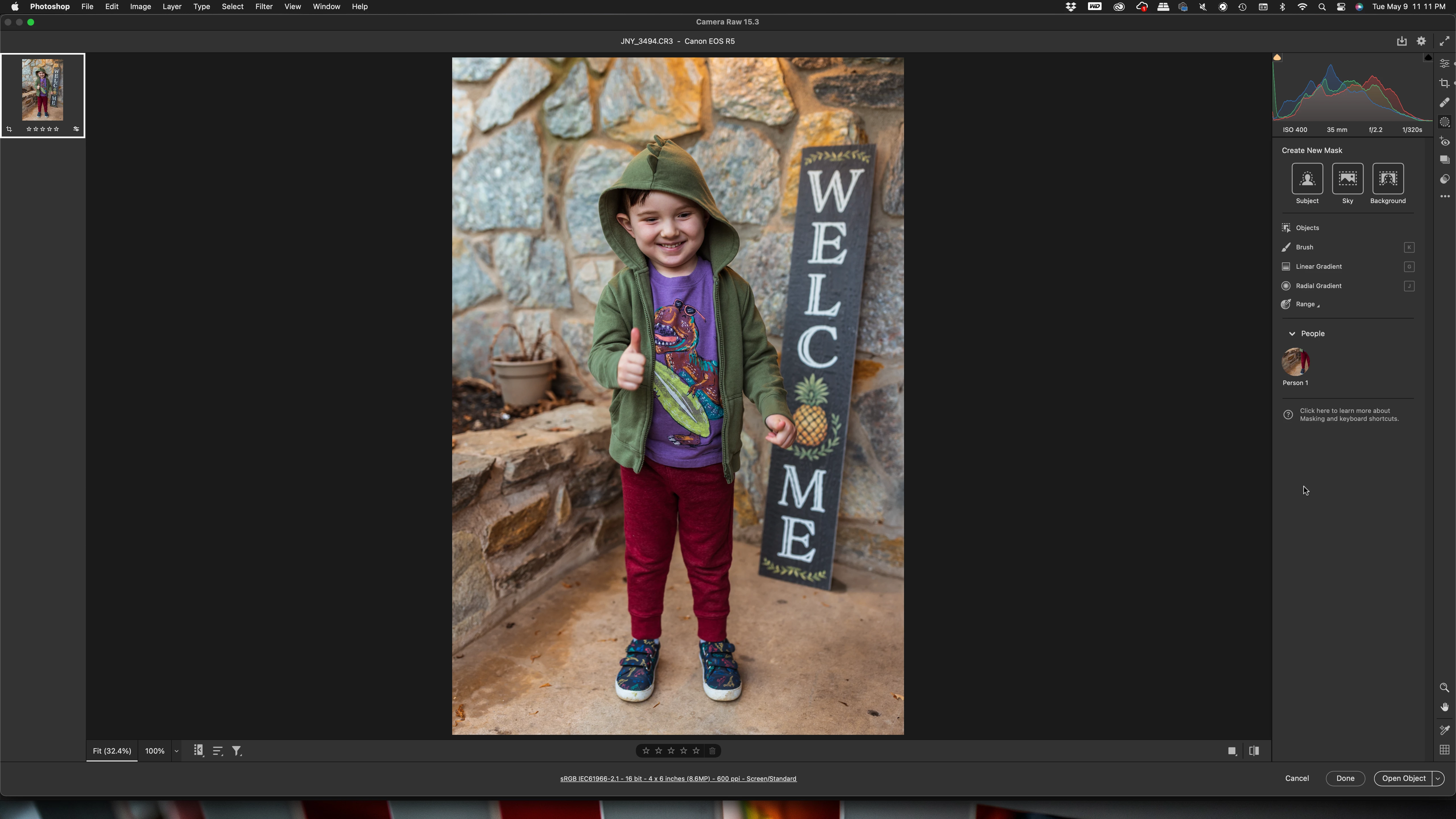Viewport: 1456px width, 819px height.
Task: Open the Filter menu
Action: point(263,7)
